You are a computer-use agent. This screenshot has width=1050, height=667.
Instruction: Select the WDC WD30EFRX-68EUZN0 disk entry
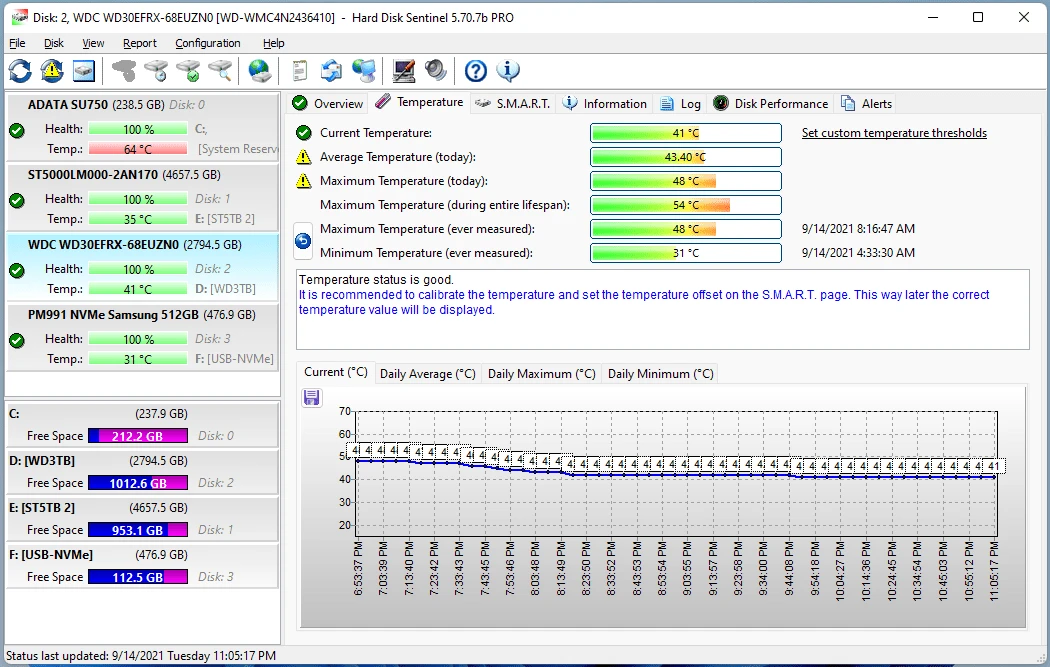point(143,267)
